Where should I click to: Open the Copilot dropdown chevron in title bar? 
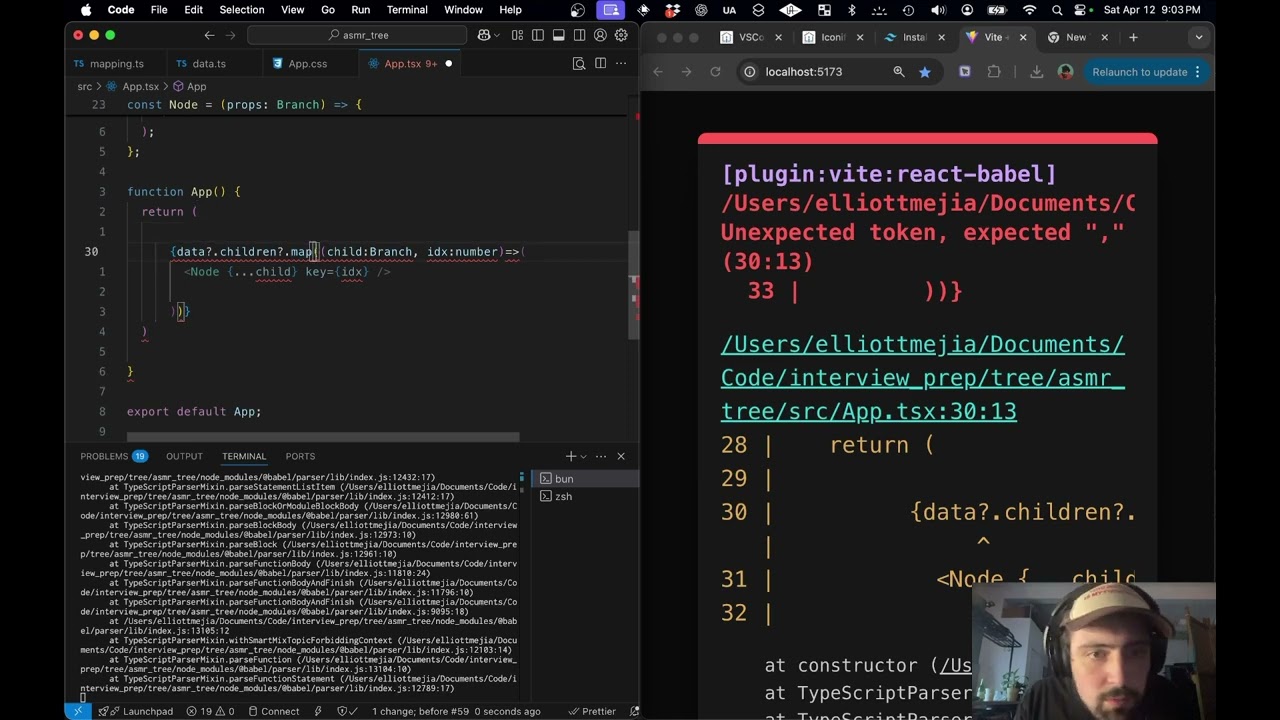[499, 35]
